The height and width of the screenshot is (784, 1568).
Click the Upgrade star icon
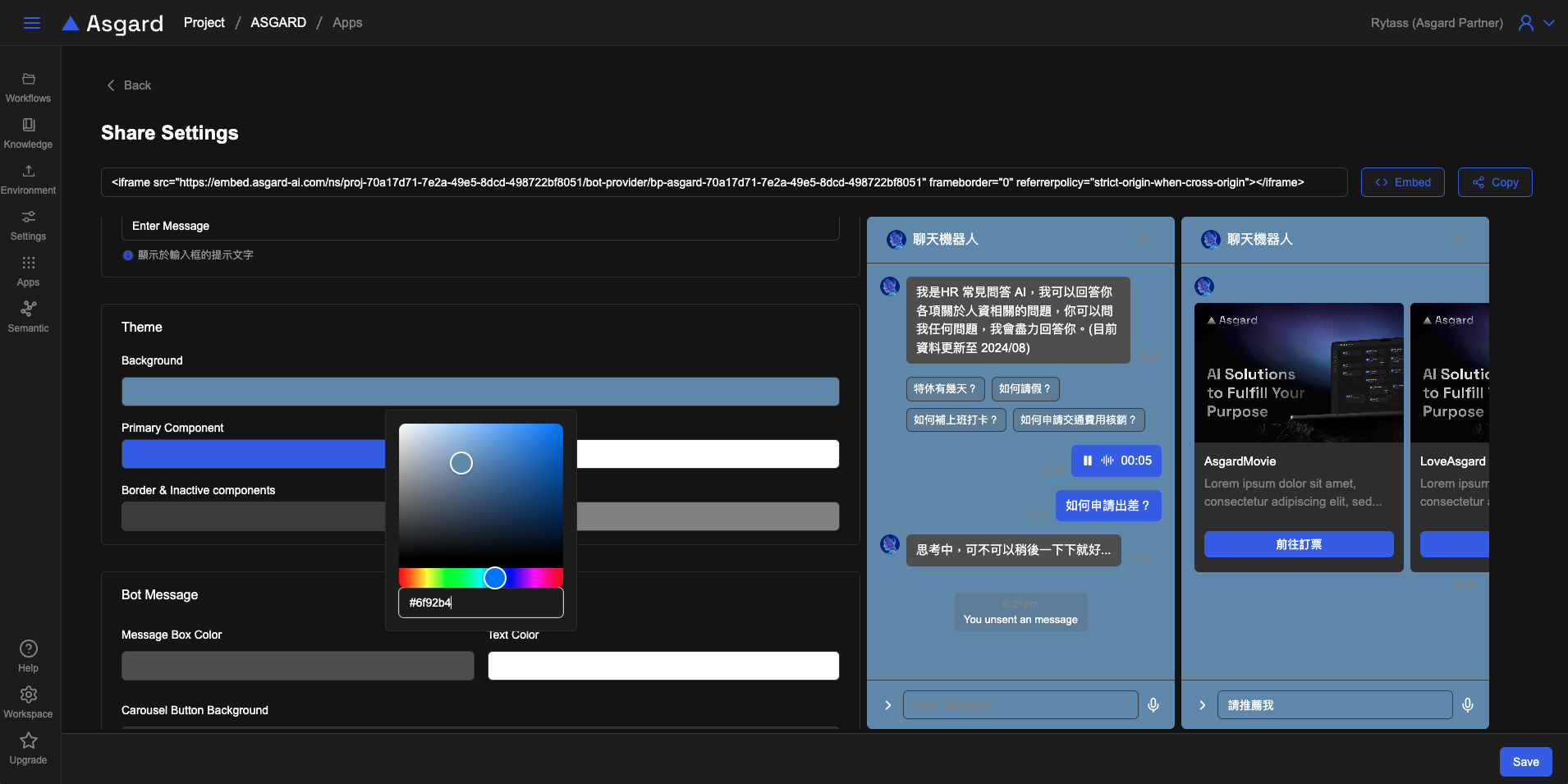point(29,740)
